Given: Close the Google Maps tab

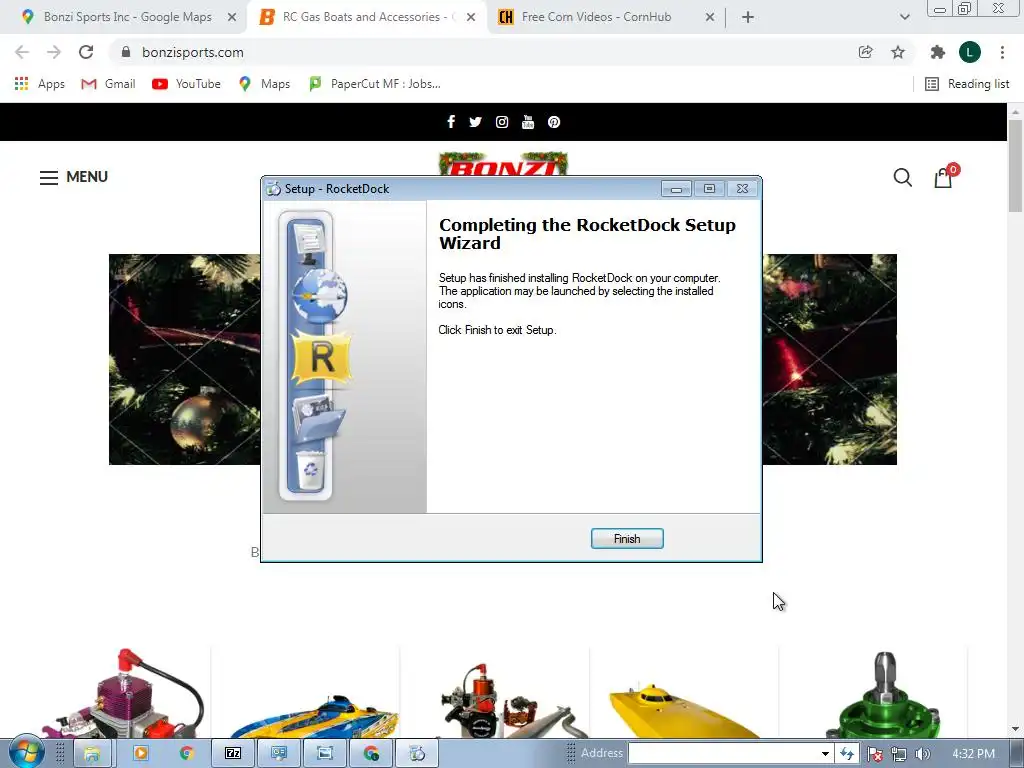Looking at the screenshot, I should pyautogui.click(x=232, y=17).
